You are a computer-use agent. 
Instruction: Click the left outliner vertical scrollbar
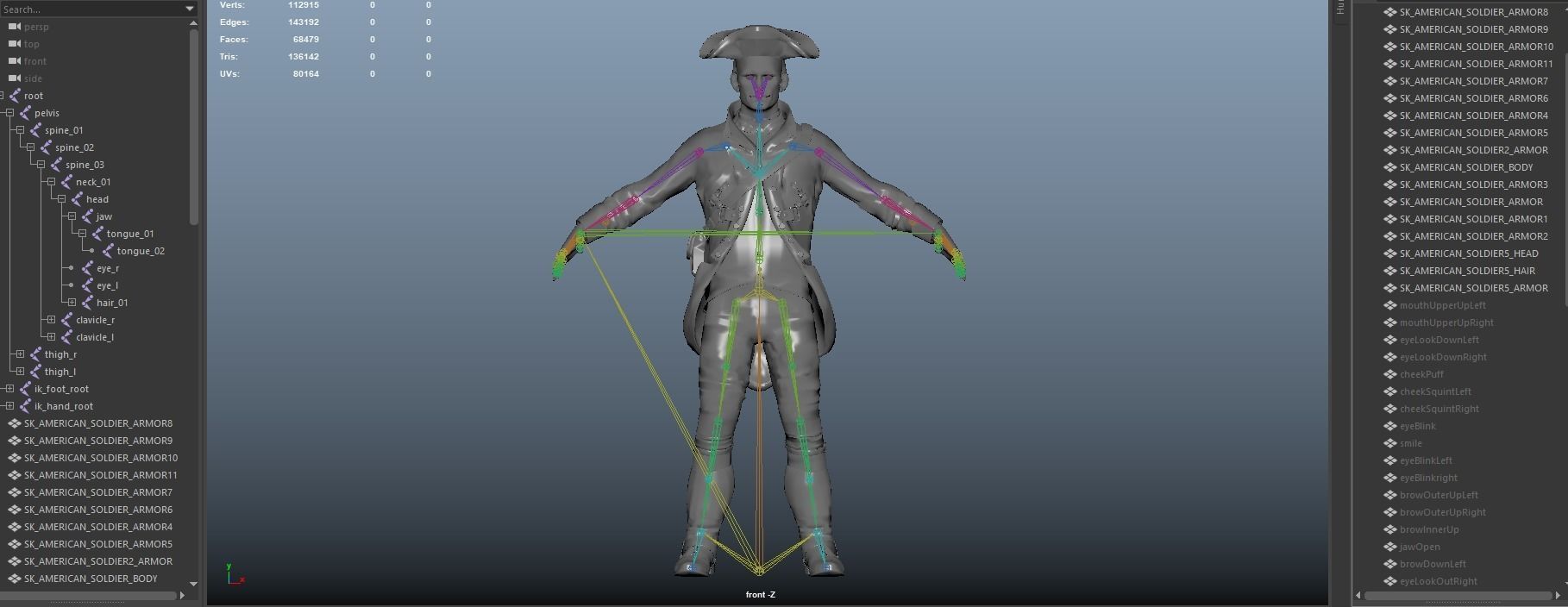click(x=194, y=128)
